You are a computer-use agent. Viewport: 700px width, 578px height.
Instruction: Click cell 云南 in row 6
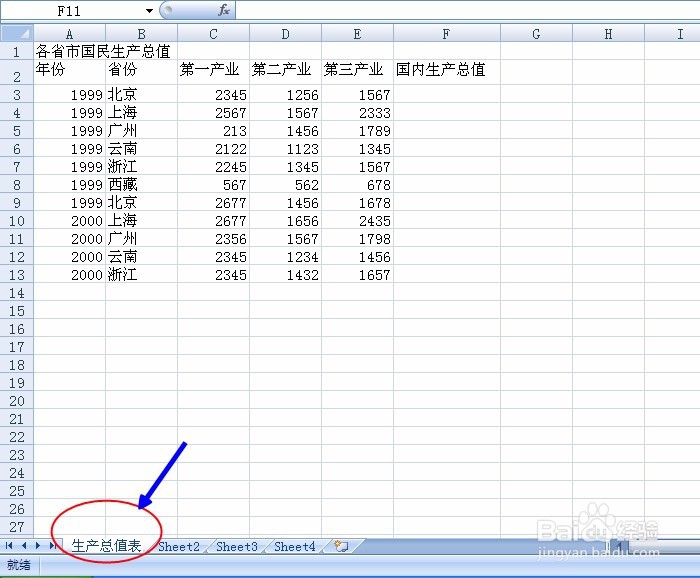(x=142, y=149)
